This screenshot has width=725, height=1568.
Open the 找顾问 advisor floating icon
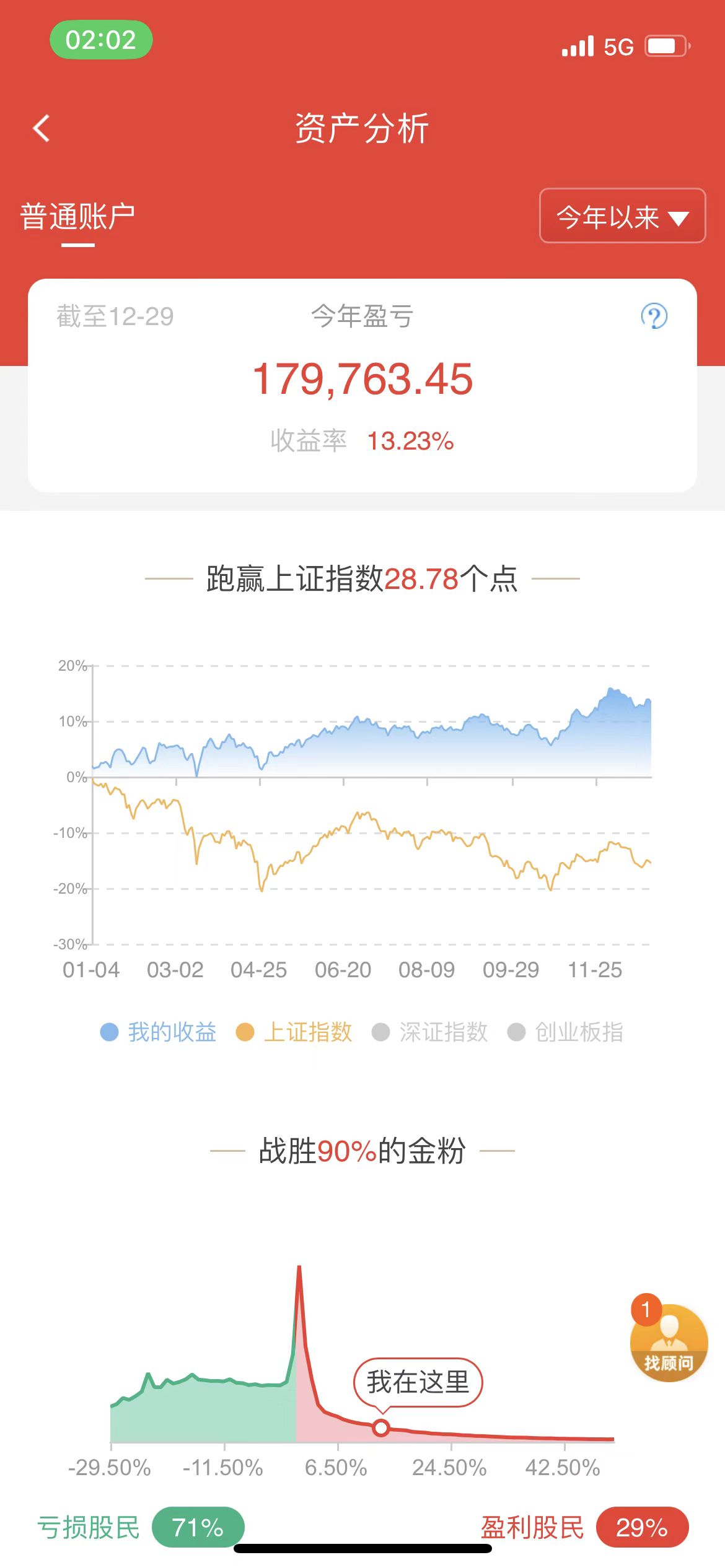[669, 1345]
